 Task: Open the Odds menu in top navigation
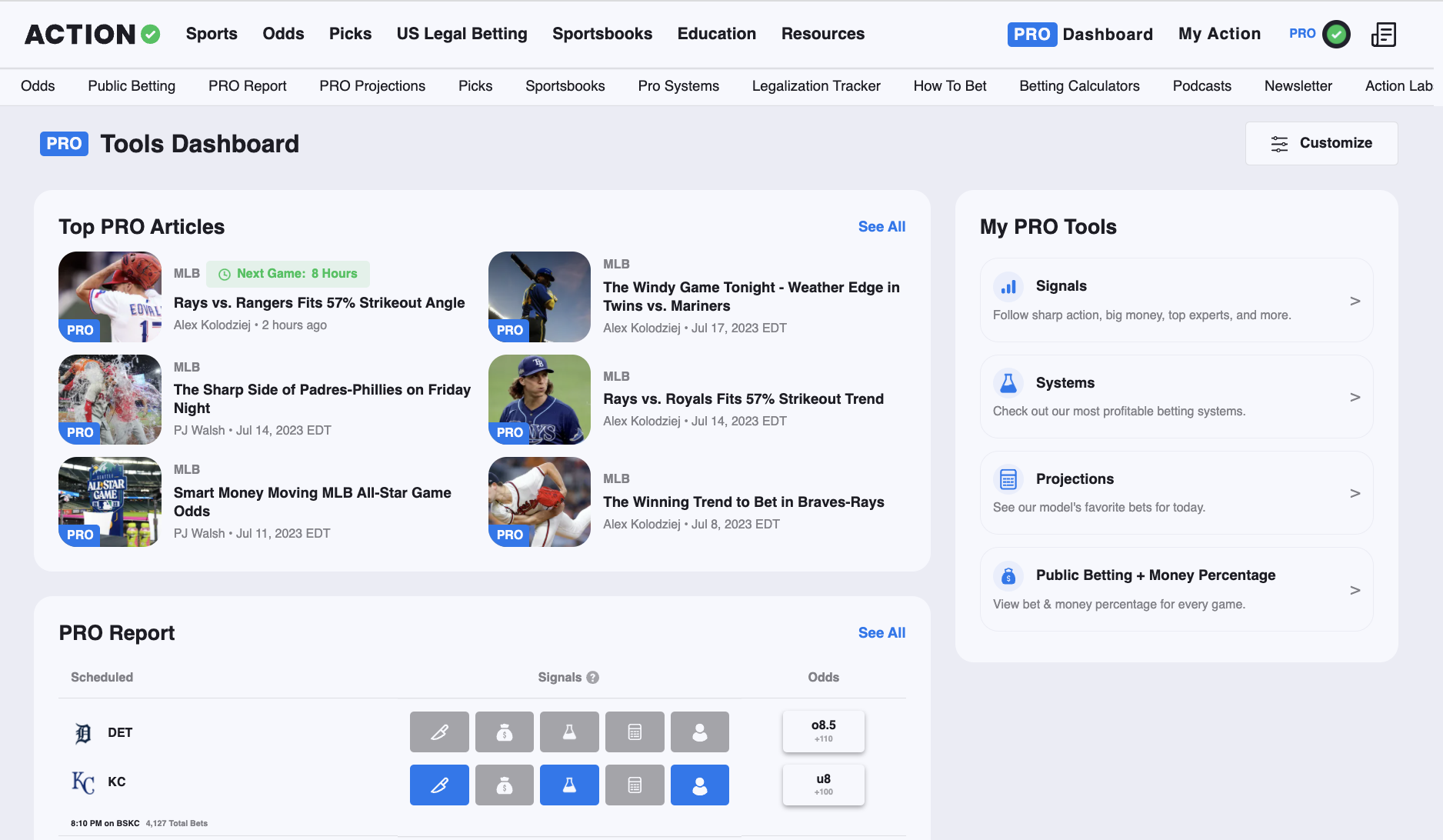click(283, 34)
